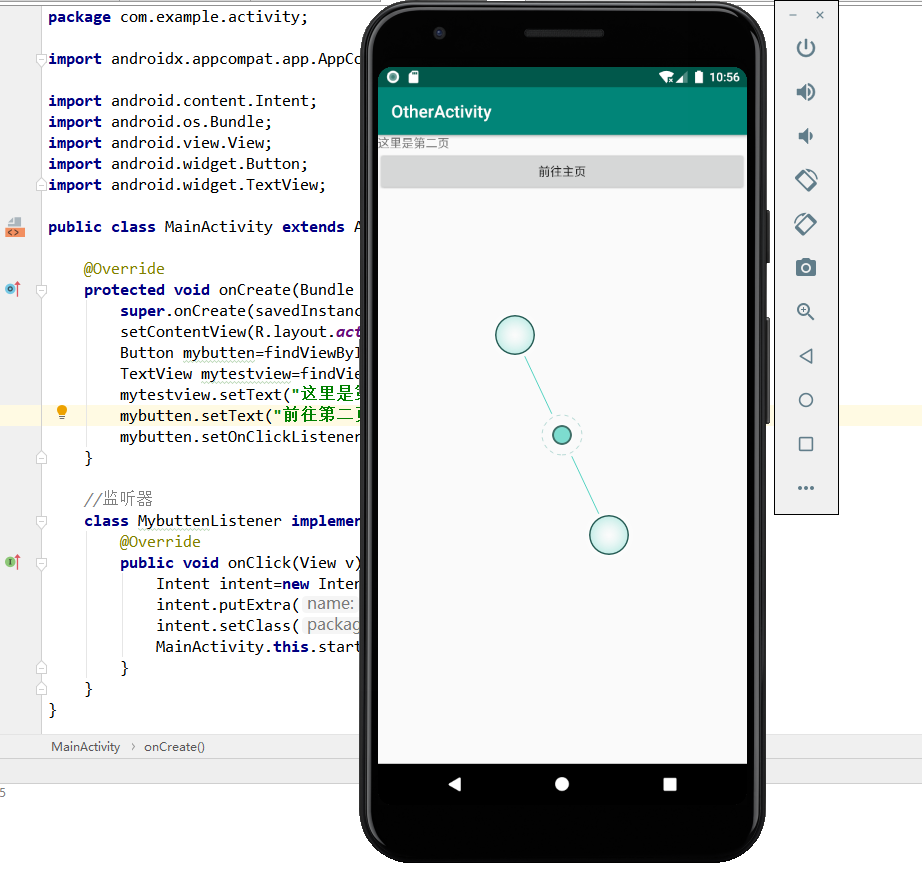This screenshot has height=877, width=922.
Task: Click the SD card icon in status bar
Action: [413, 77]
